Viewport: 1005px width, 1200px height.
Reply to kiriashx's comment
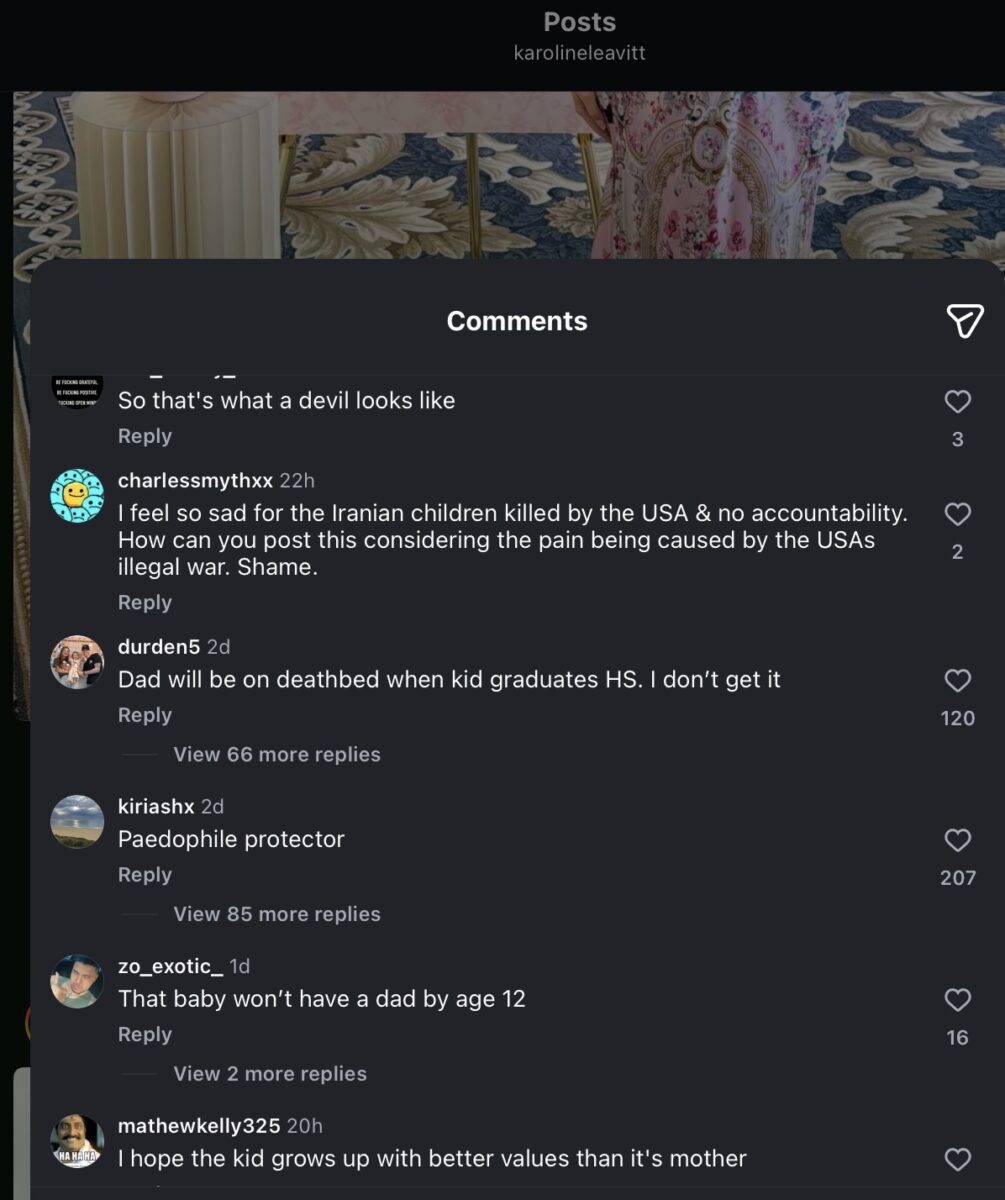(145, 875)
